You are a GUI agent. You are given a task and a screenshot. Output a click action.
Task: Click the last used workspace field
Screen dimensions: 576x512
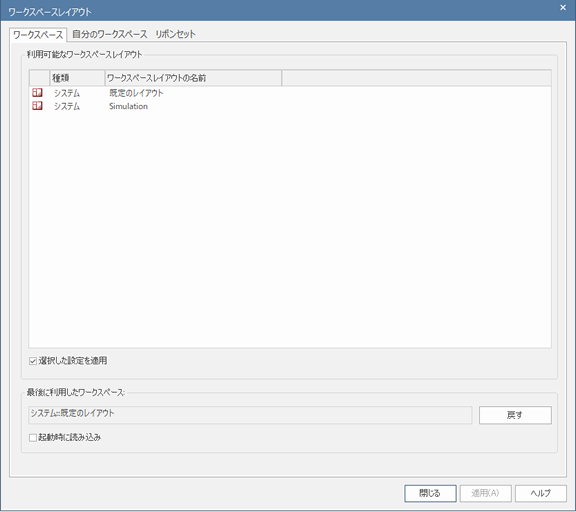click(250, 415)
